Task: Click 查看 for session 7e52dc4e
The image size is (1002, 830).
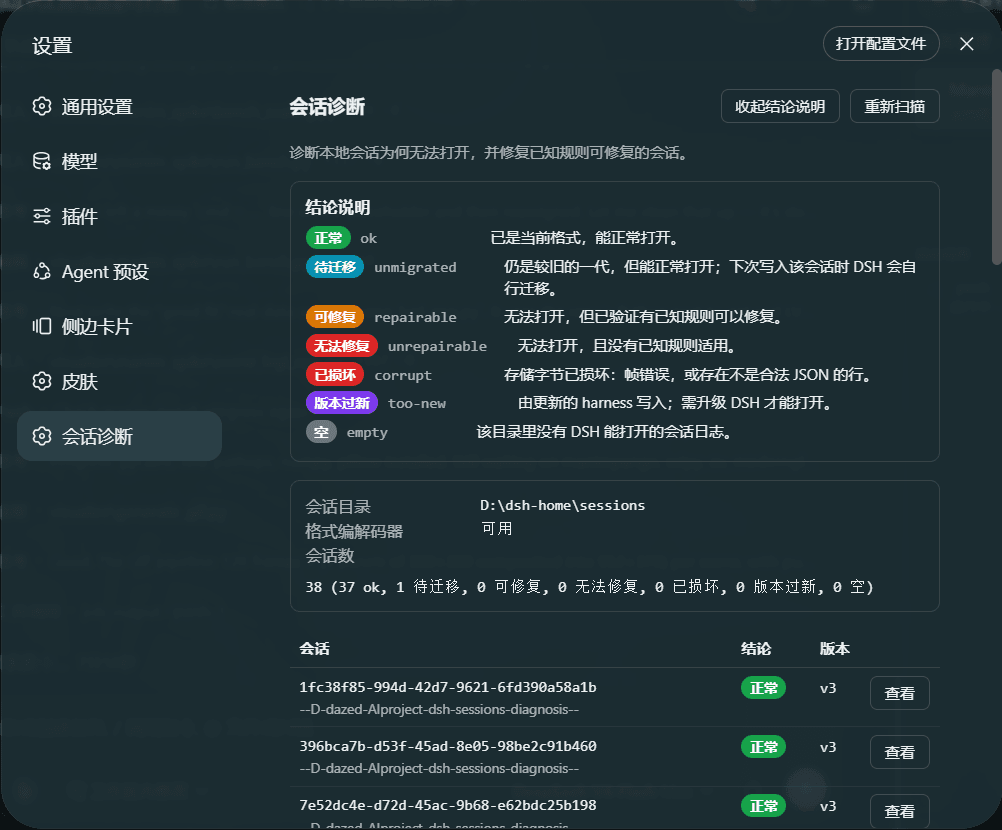Action: click(x=899, y=811)
